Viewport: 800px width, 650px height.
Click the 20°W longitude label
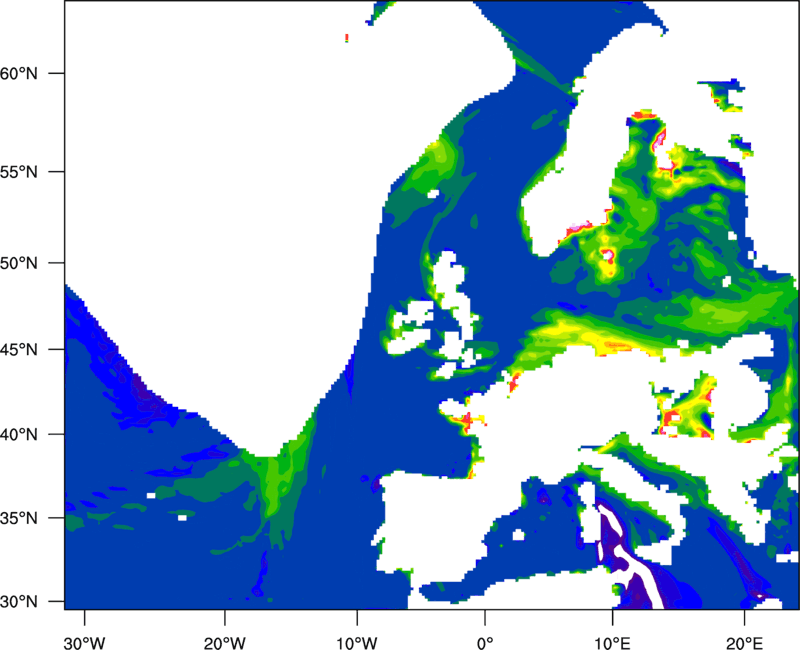coord(225,643)
